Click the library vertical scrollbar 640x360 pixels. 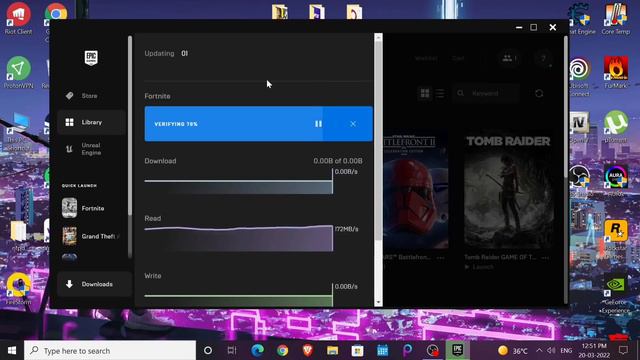point(566,106)
